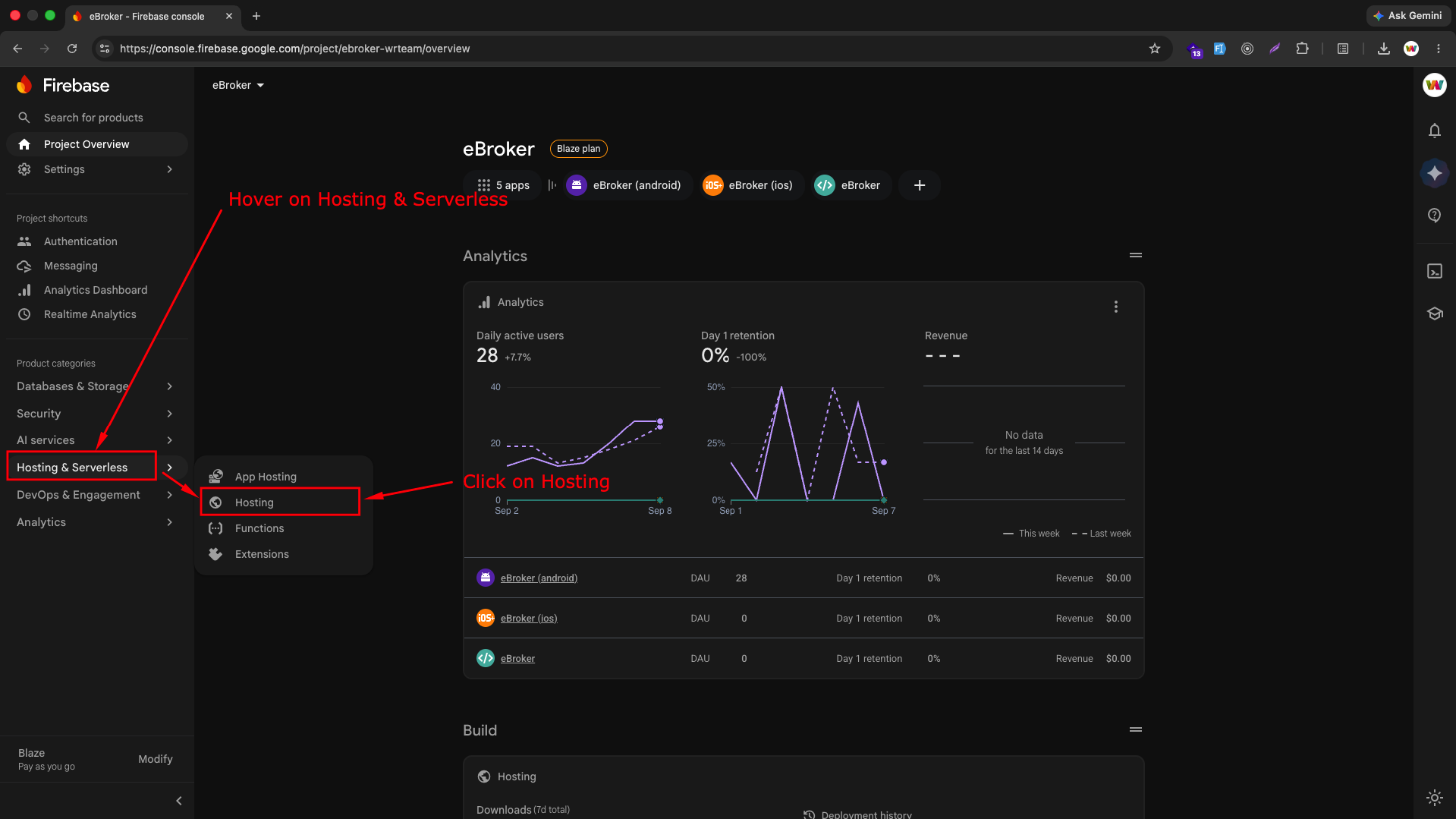Click the Hosting card globe icon
1456x819 pixels.
[x=484, y=776]
